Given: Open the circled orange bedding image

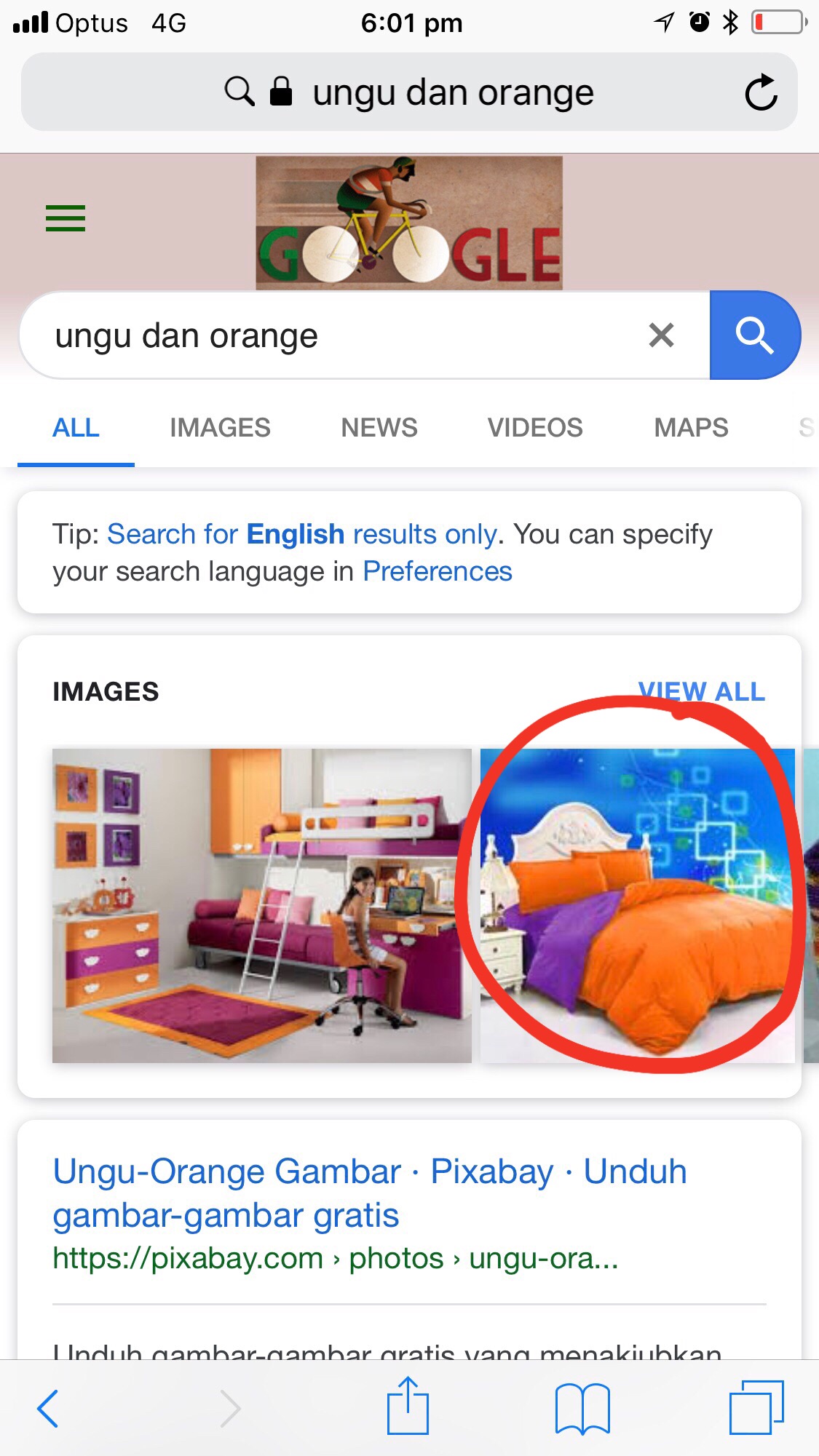Looking at the screenshot, I should click(x=638, y=906).
